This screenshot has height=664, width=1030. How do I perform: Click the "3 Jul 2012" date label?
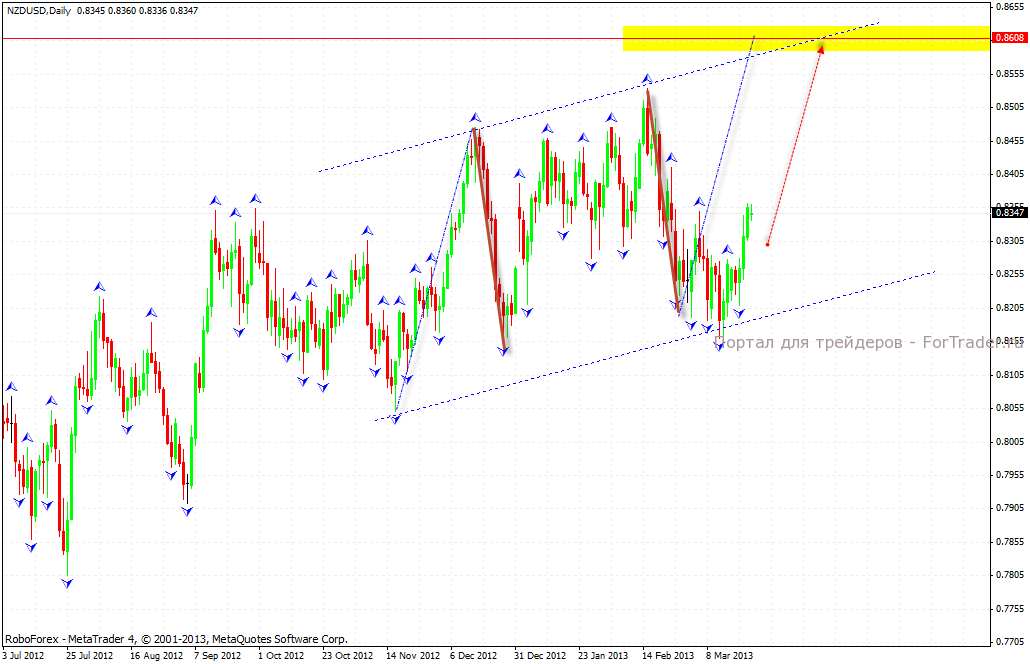coord(25,656)
